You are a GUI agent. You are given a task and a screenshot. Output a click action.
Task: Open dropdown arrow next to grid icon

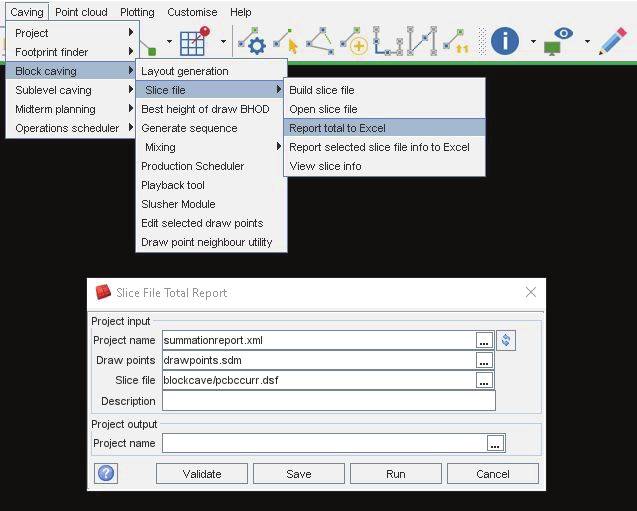pos(222,43)
